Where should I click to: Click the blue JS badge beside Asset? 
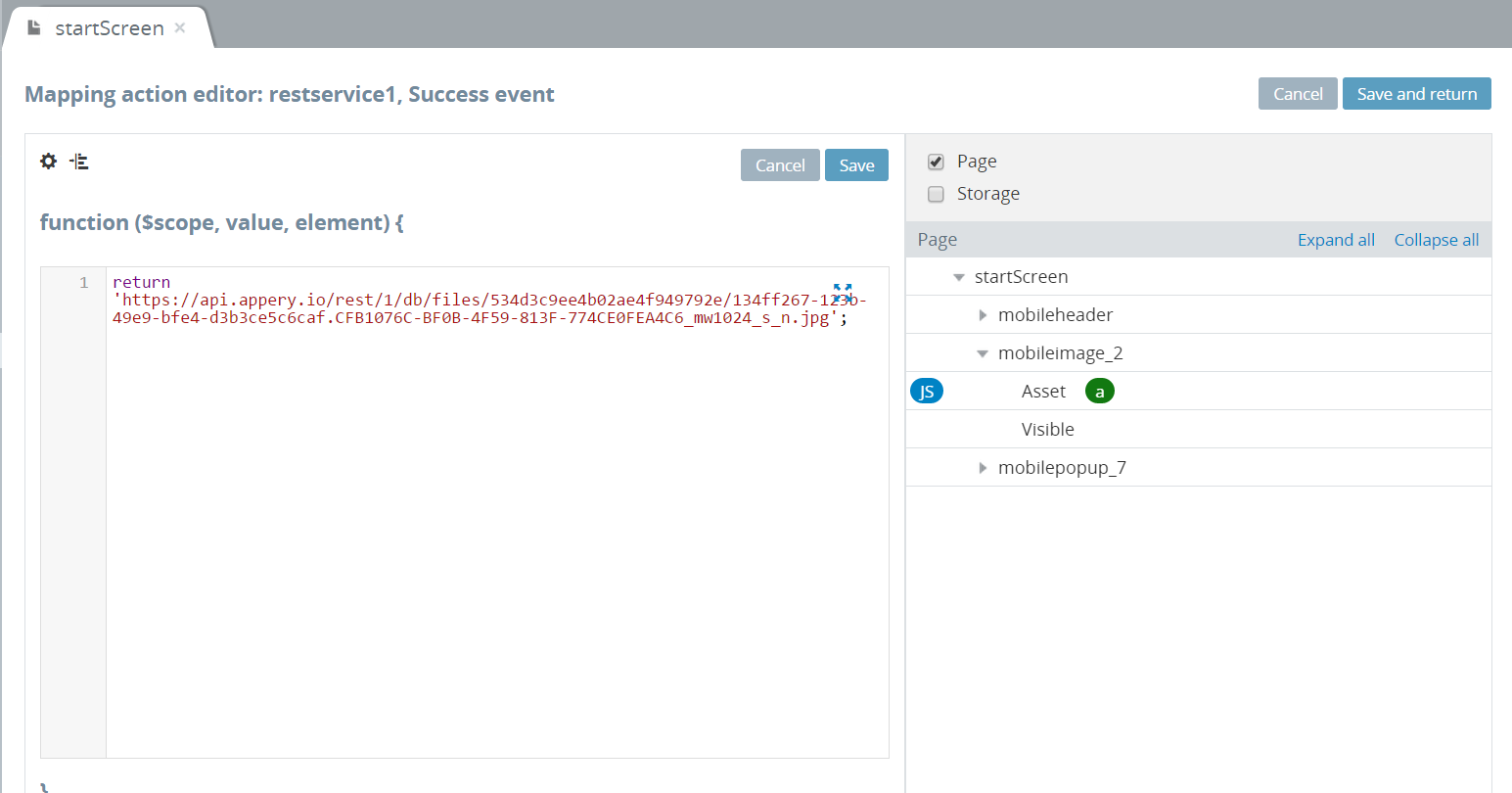point(926,392)
